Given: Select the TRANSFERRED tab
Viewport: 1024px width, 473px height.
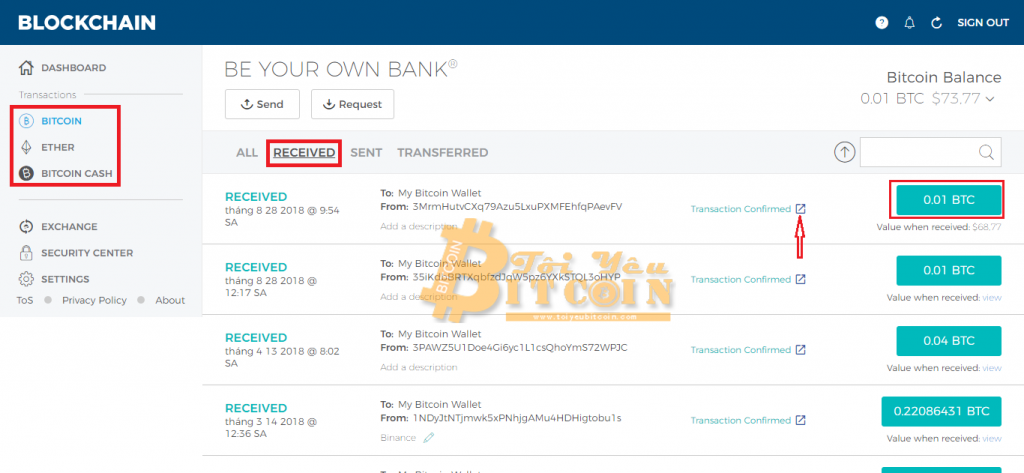Looking at the screenshot, I should pos(442,153).
